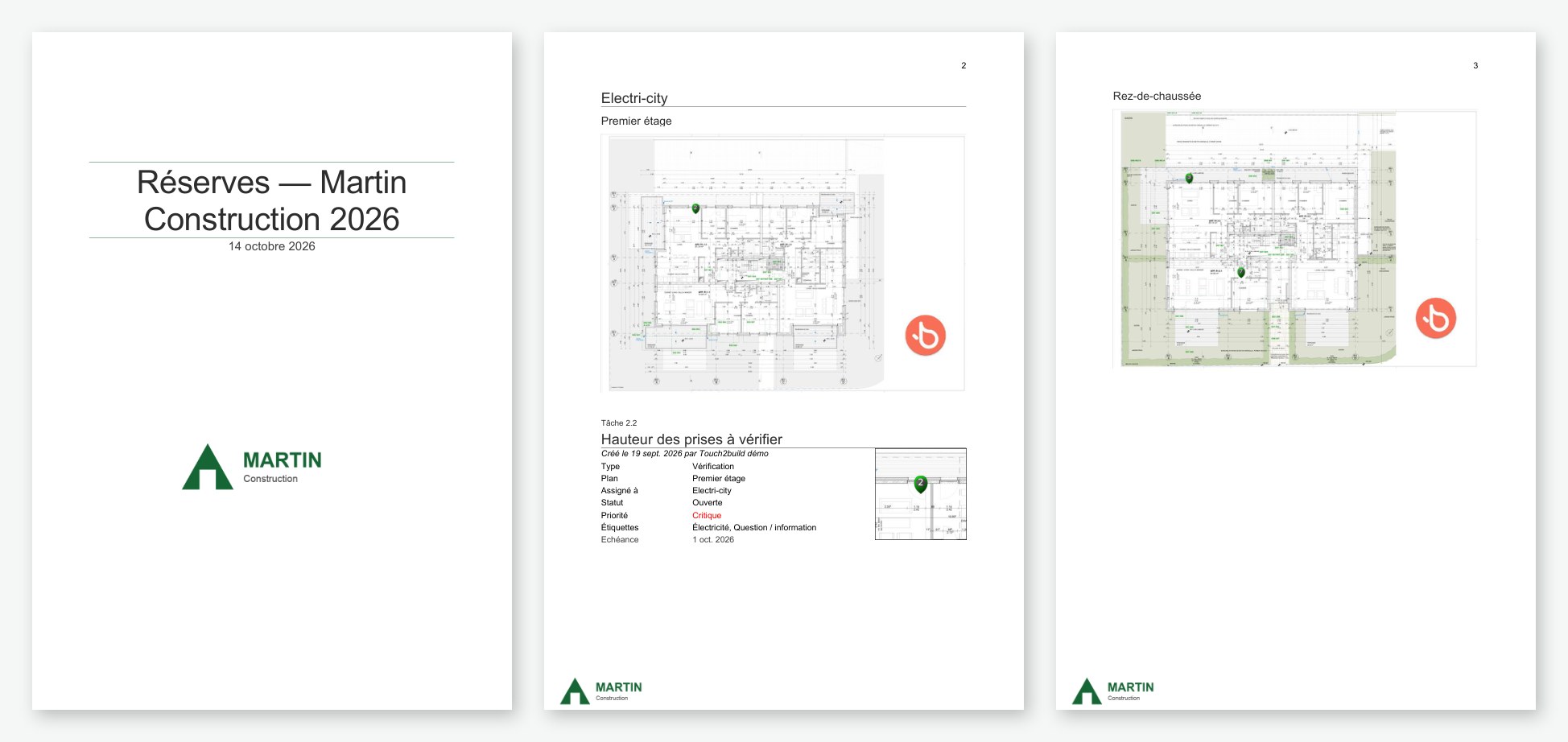
Task: Click the 'Tâche 2.2' label
Action: pos(618,423)
